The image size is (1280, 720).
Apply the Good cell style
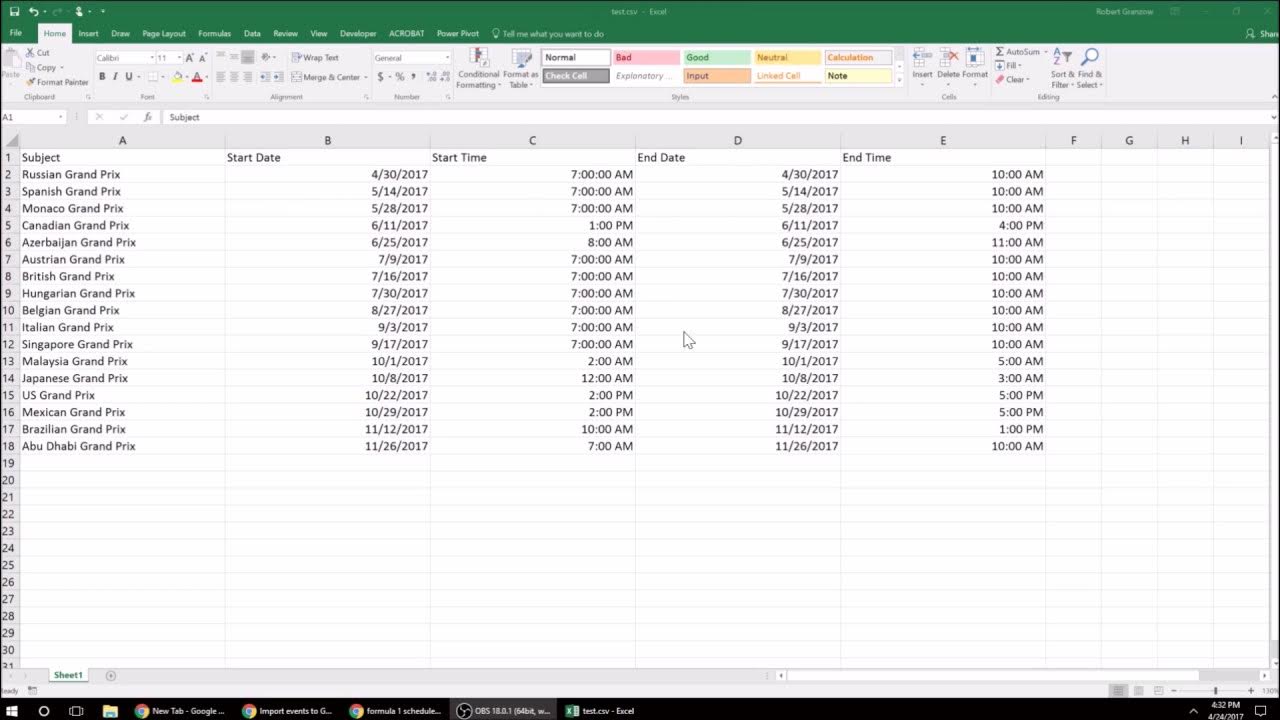[717, 58]
